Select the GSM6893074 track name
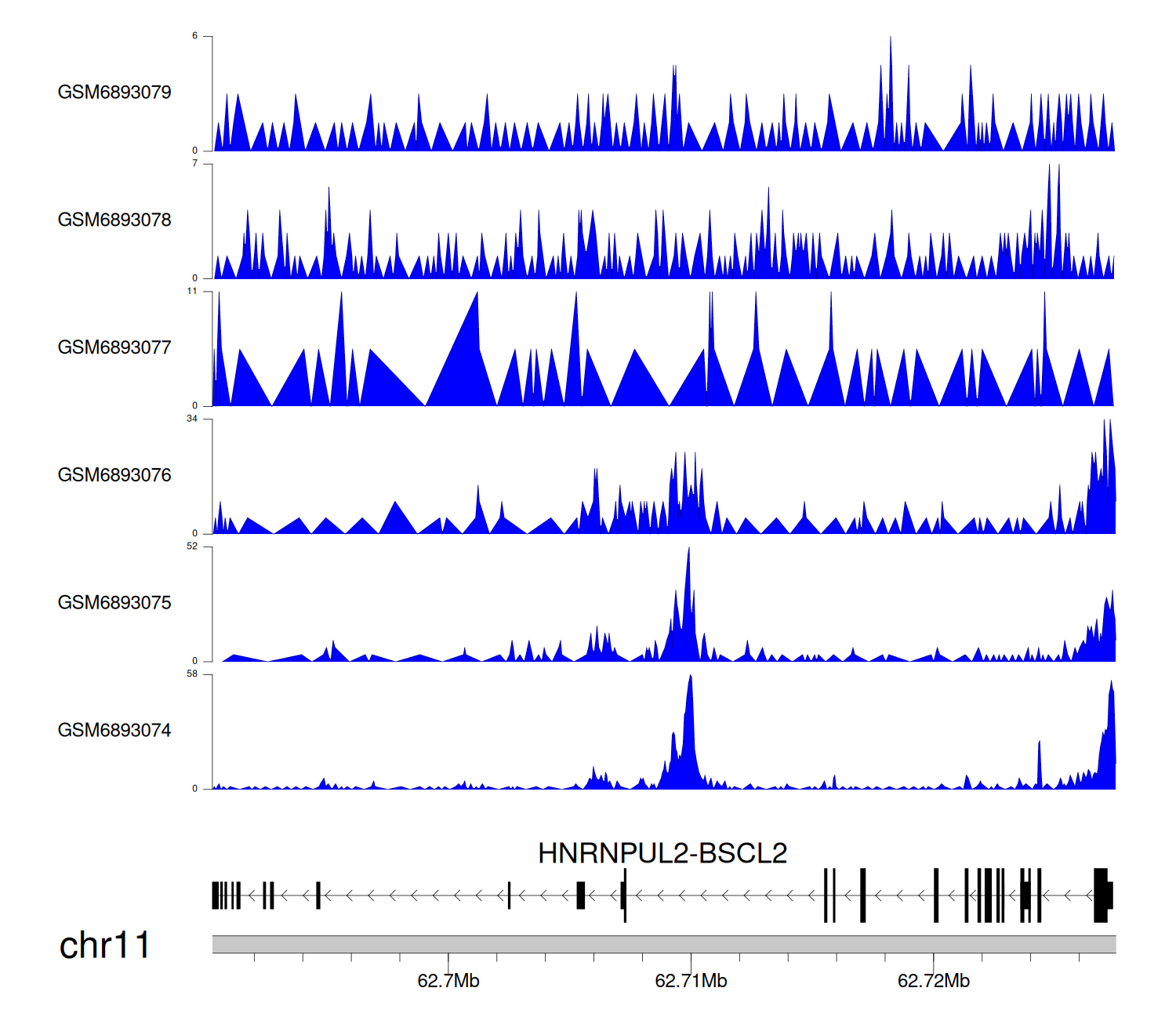Screen dimensions: 1176x1035 [x=114, y=731]
